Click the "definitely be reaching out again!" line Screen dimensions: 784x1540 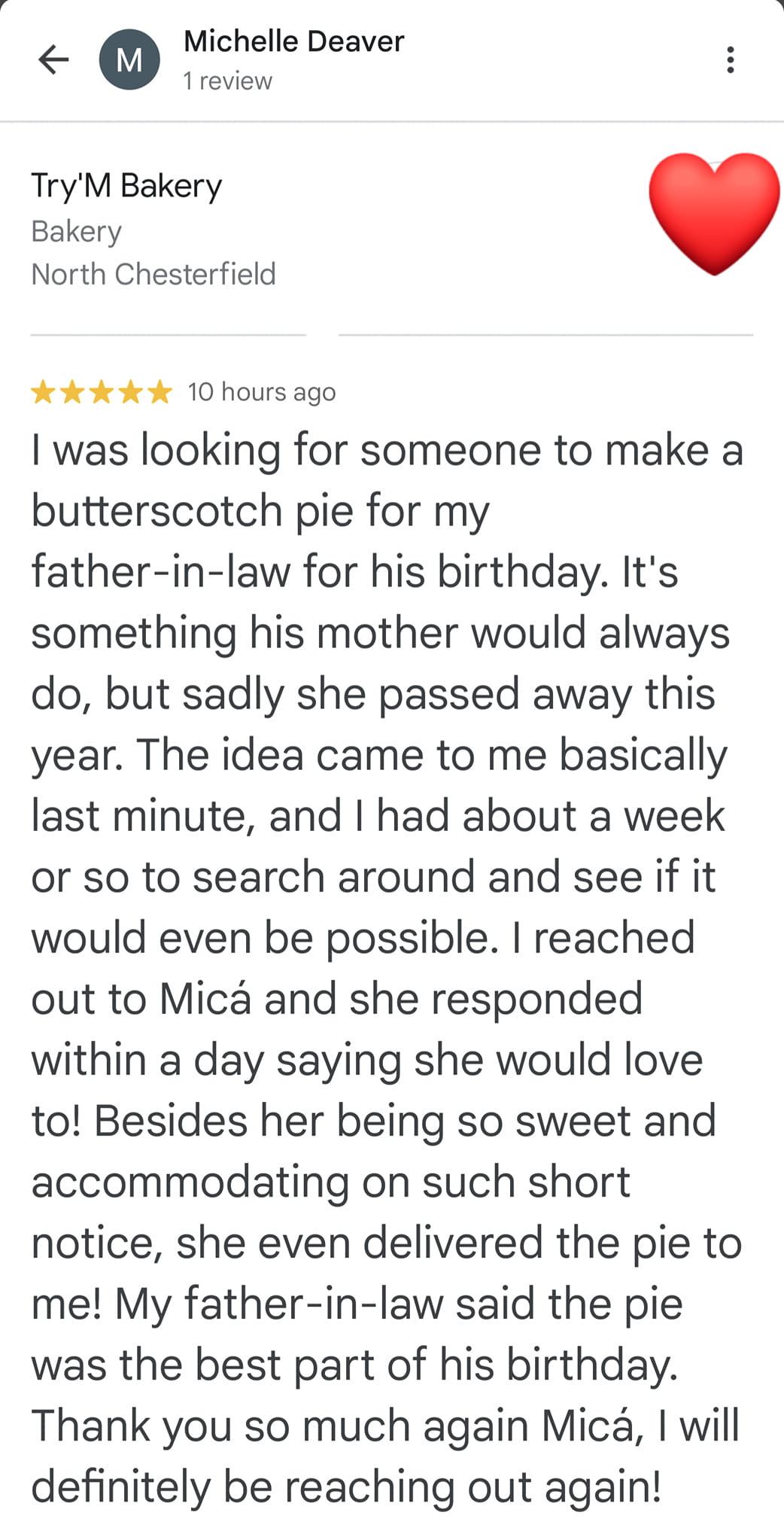click(x=346, y=1487)
